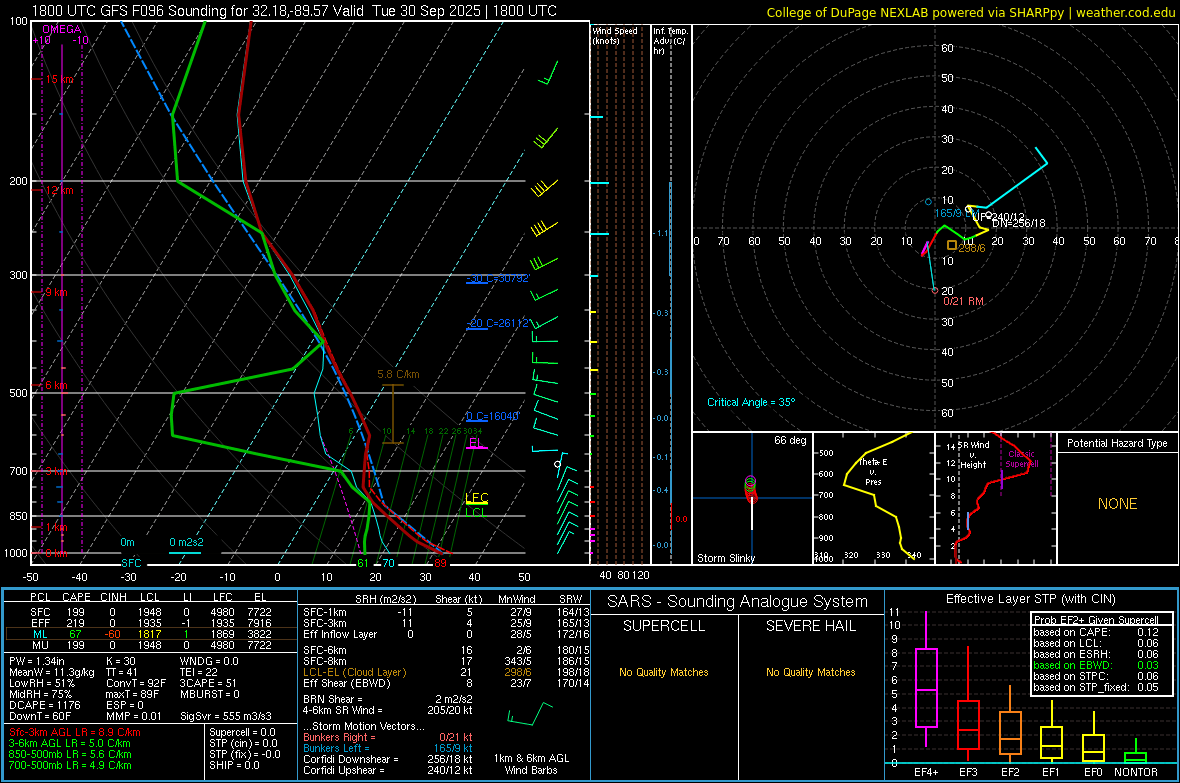Click the 'Effective Layer STP (with CIN)' title
Image resolution: width=1180 pixels, height=783 pixels.
pos(1031,599)
